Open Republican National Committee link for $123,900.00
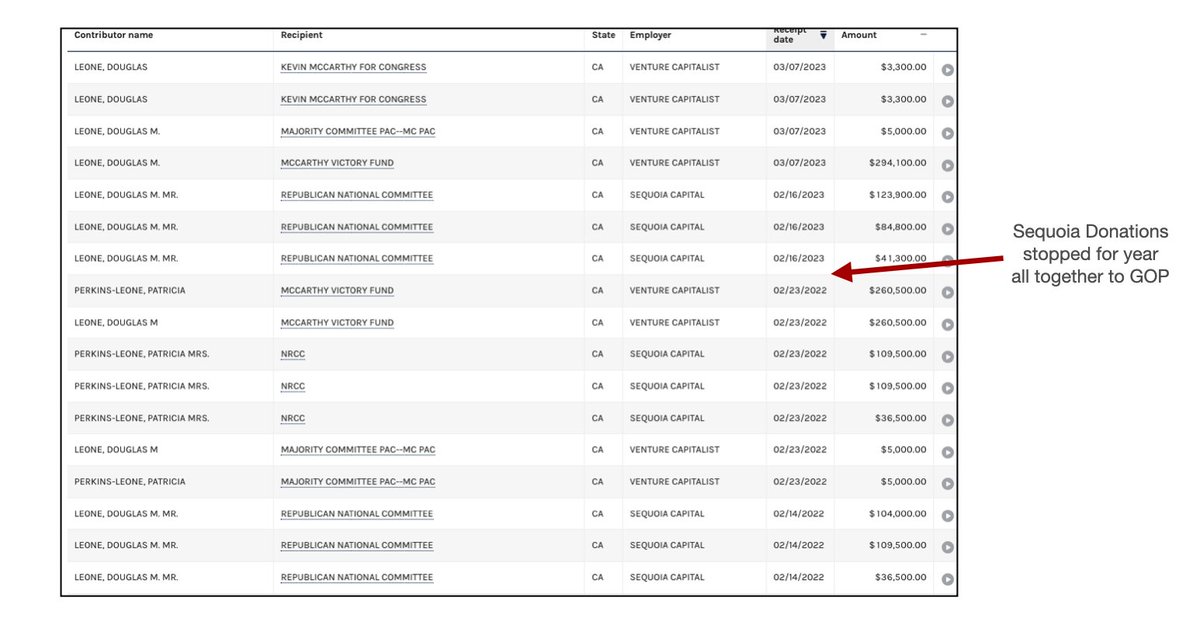The width and height of the screenshot is (1200, 639). click(357, 195)
